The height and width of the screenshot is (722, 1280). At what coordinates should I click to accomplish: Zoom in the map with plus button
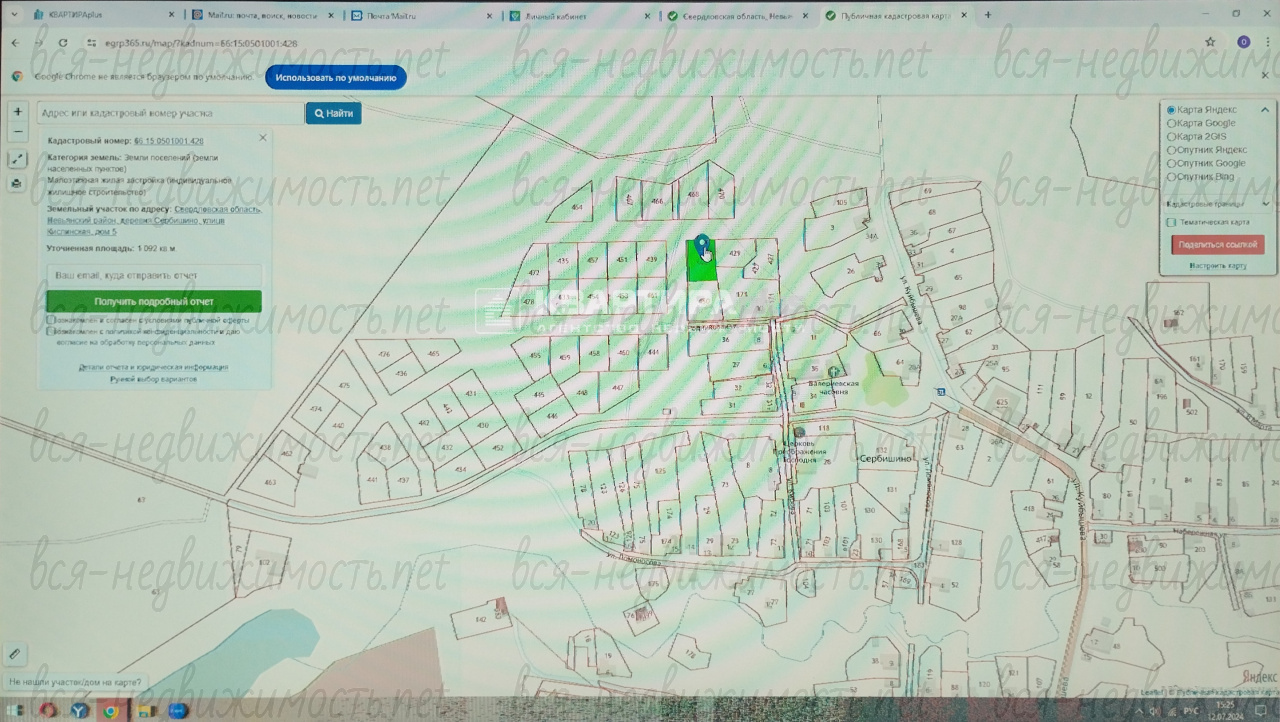pos(17,112)
